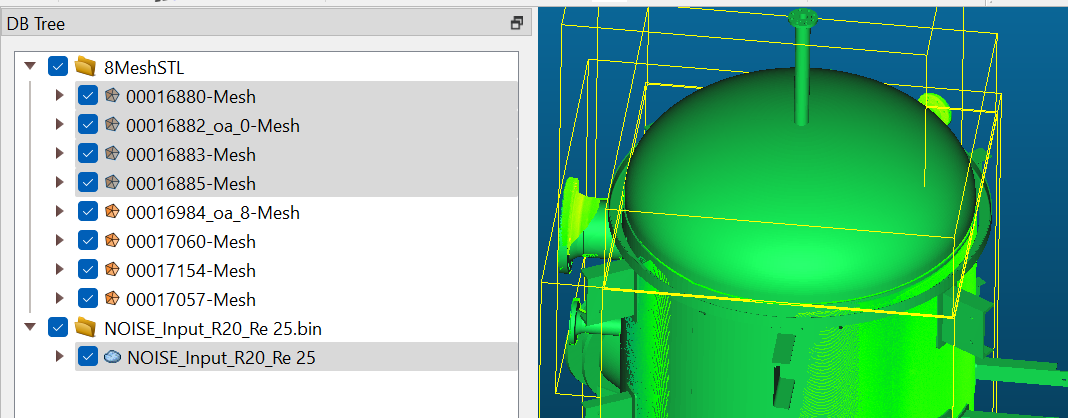This screenshot has height=418, width=1068.
Task: Expand the 00016882_oa_0-Mesh node
Action: (59, 125)
